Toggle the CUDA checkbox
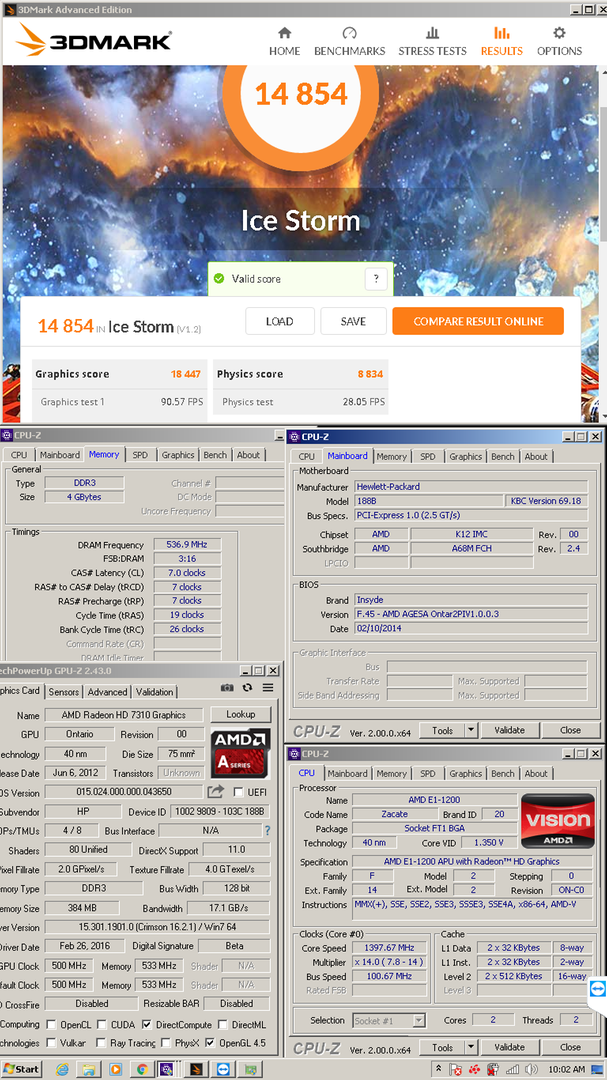 click(102, 1024)
